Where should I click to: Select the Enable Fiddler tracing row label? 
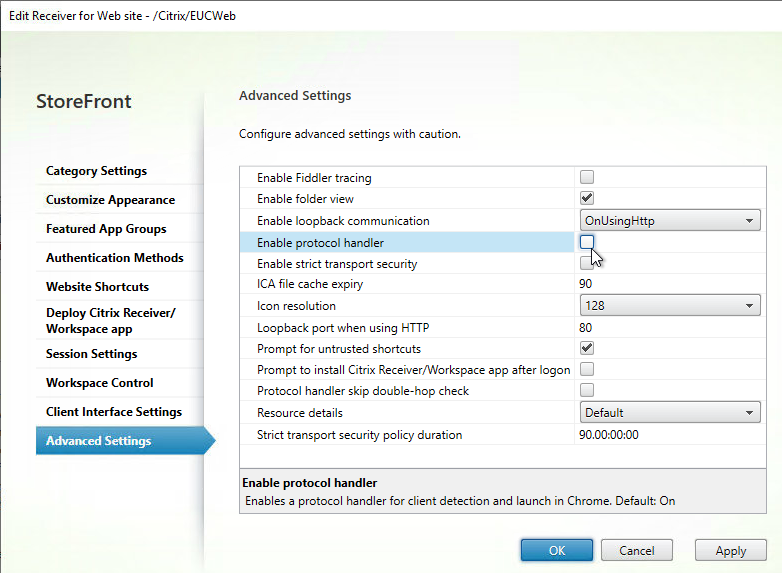314,178
